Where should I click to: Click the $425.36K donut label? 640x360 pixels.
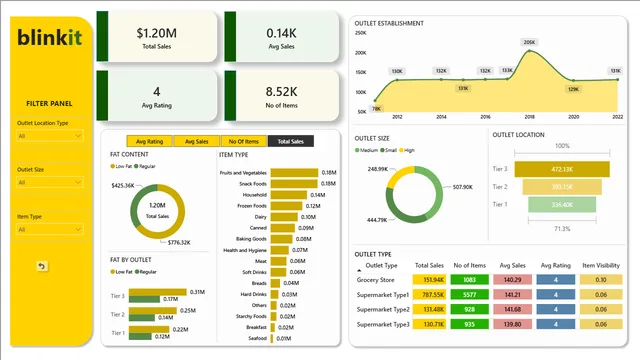pos(123,185)
